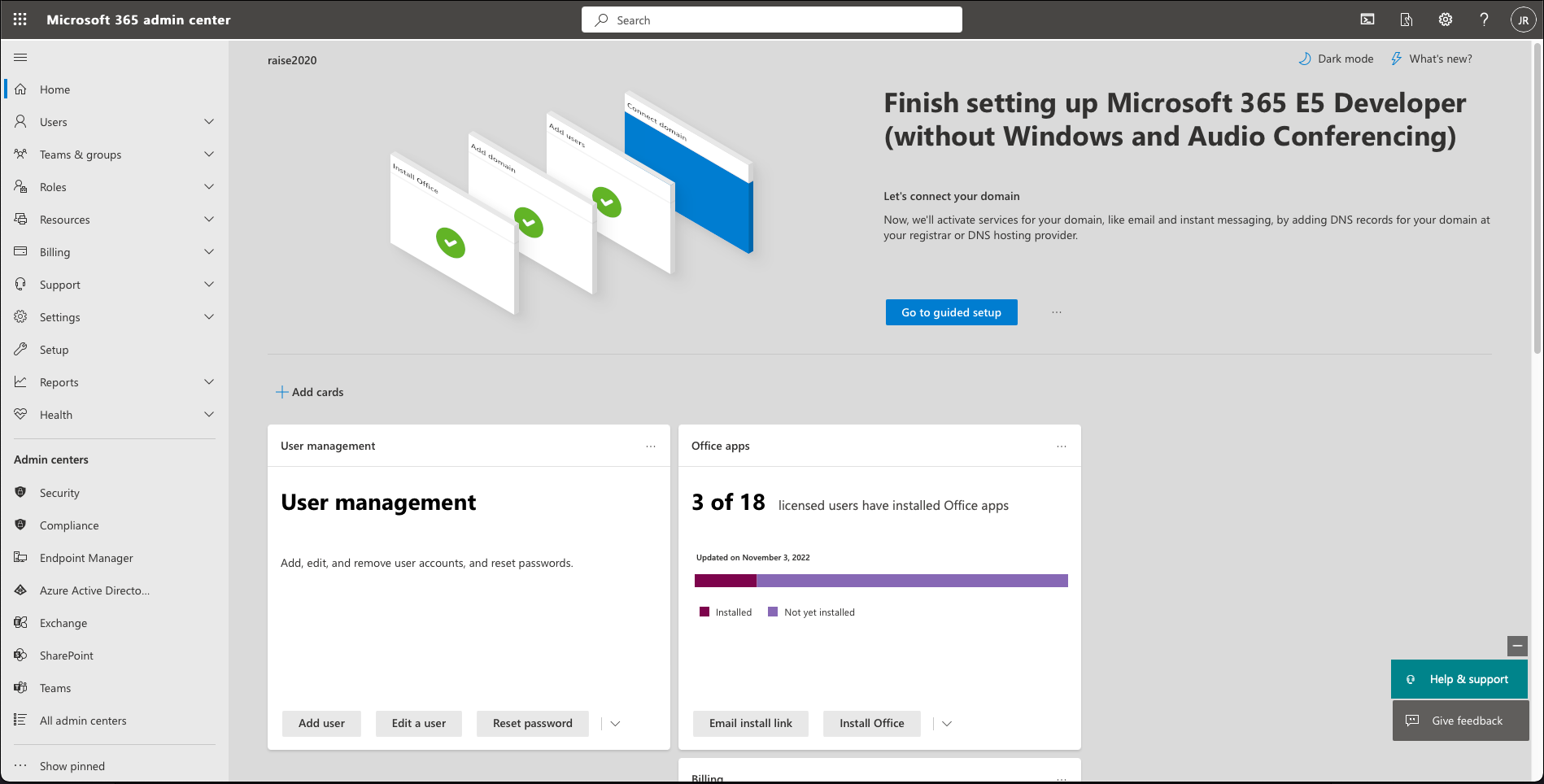1544x784 pixels.
Task: Minimize the Help & support panel
Action: click(1517, 646)
